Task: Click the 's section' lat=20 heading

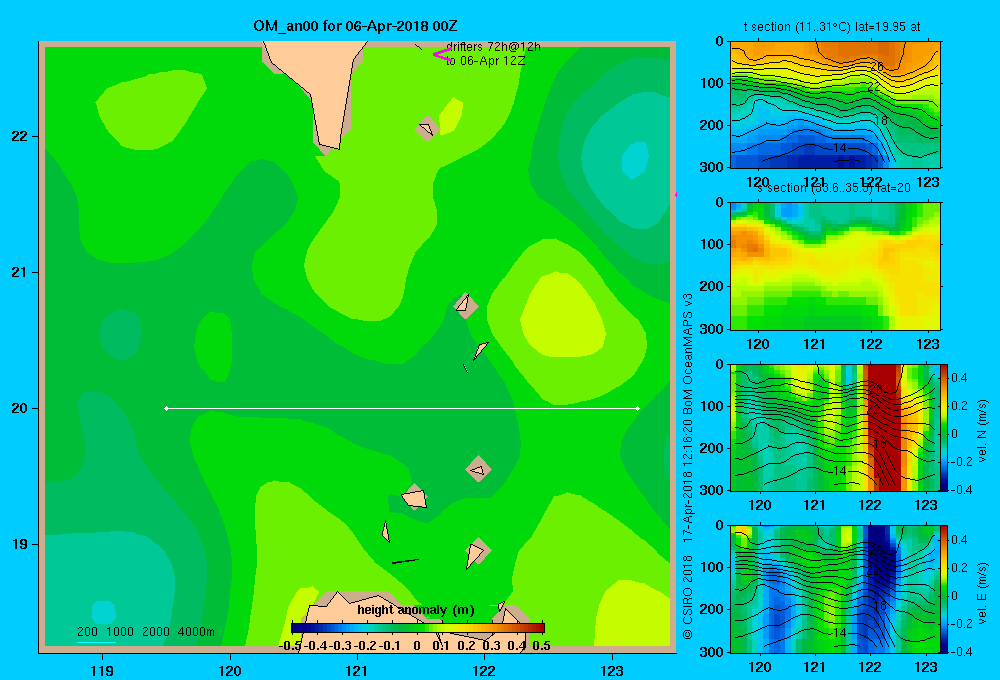Action: click(833, 188)
